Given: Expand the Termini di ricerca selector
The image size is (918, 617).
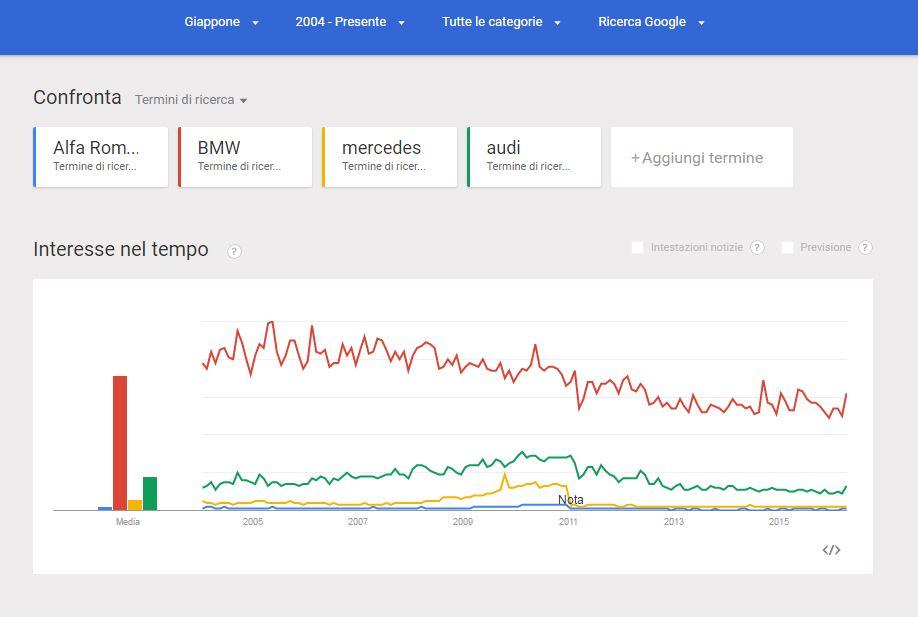Looking at the screenshot, I should click(191, 100).
